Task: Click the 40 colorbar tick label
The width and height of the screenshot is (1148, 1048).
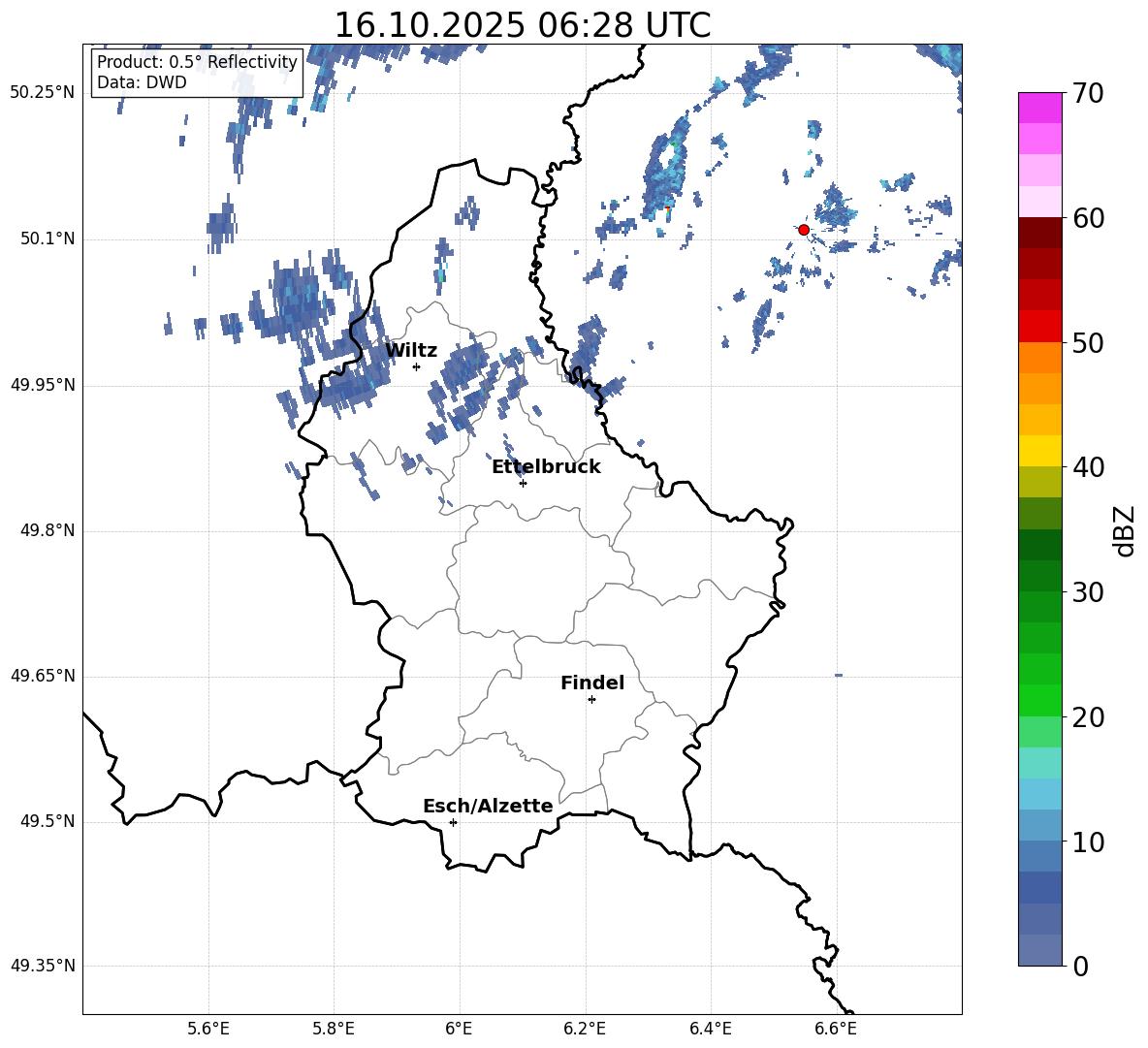Action: [x=1088, y=467]
